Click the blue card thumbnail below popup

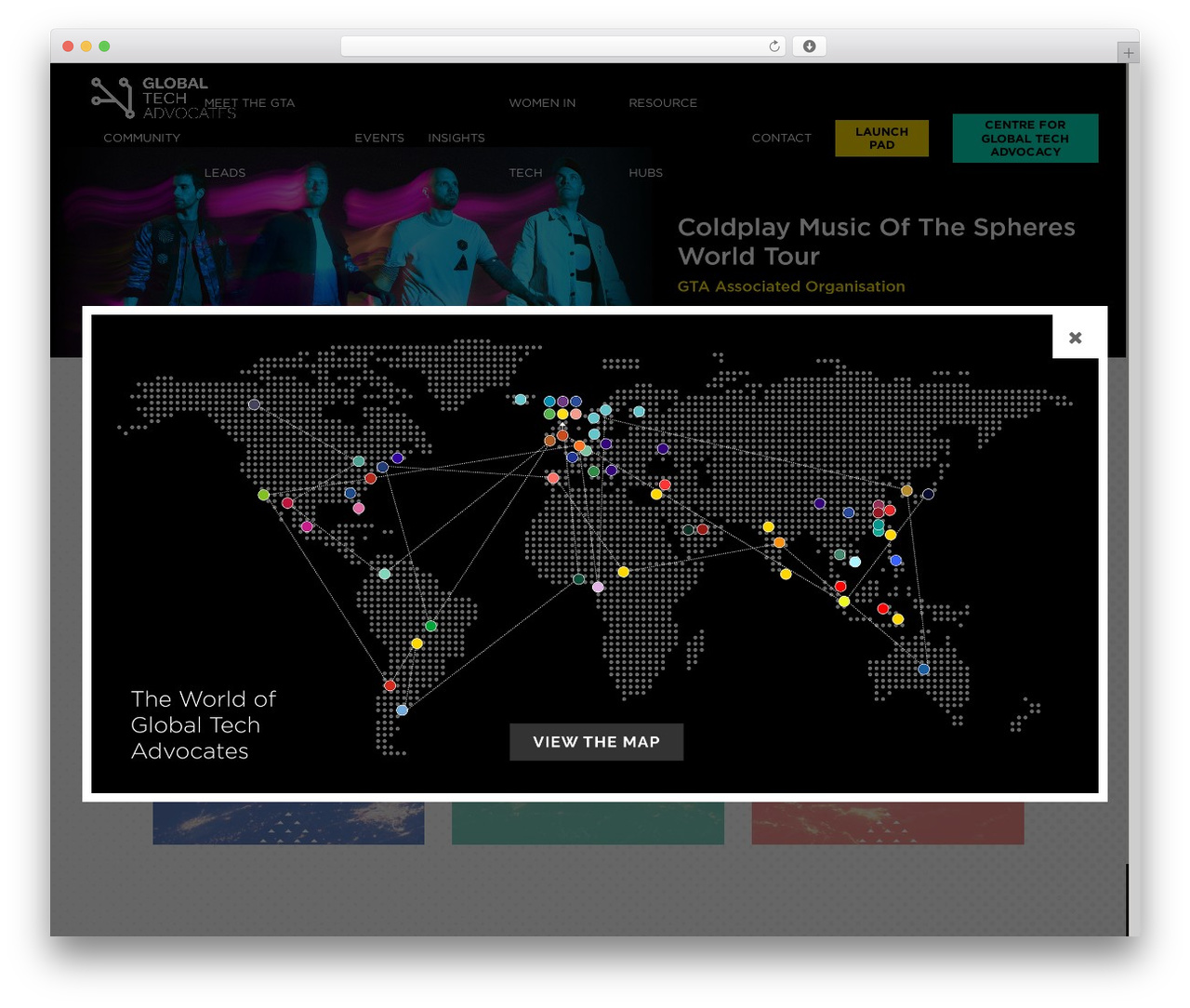click(288, 823)
